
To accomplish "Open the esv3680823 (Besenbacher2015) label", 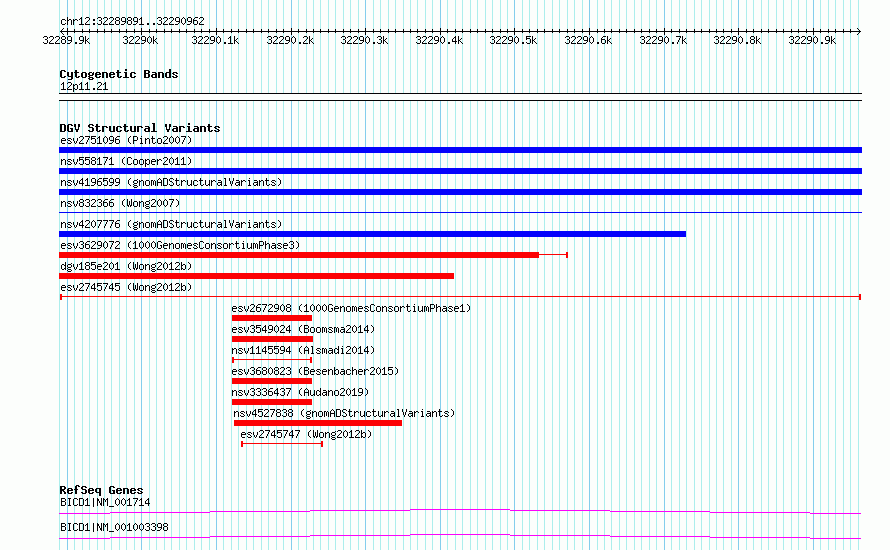I will click(x=315, y=371).
